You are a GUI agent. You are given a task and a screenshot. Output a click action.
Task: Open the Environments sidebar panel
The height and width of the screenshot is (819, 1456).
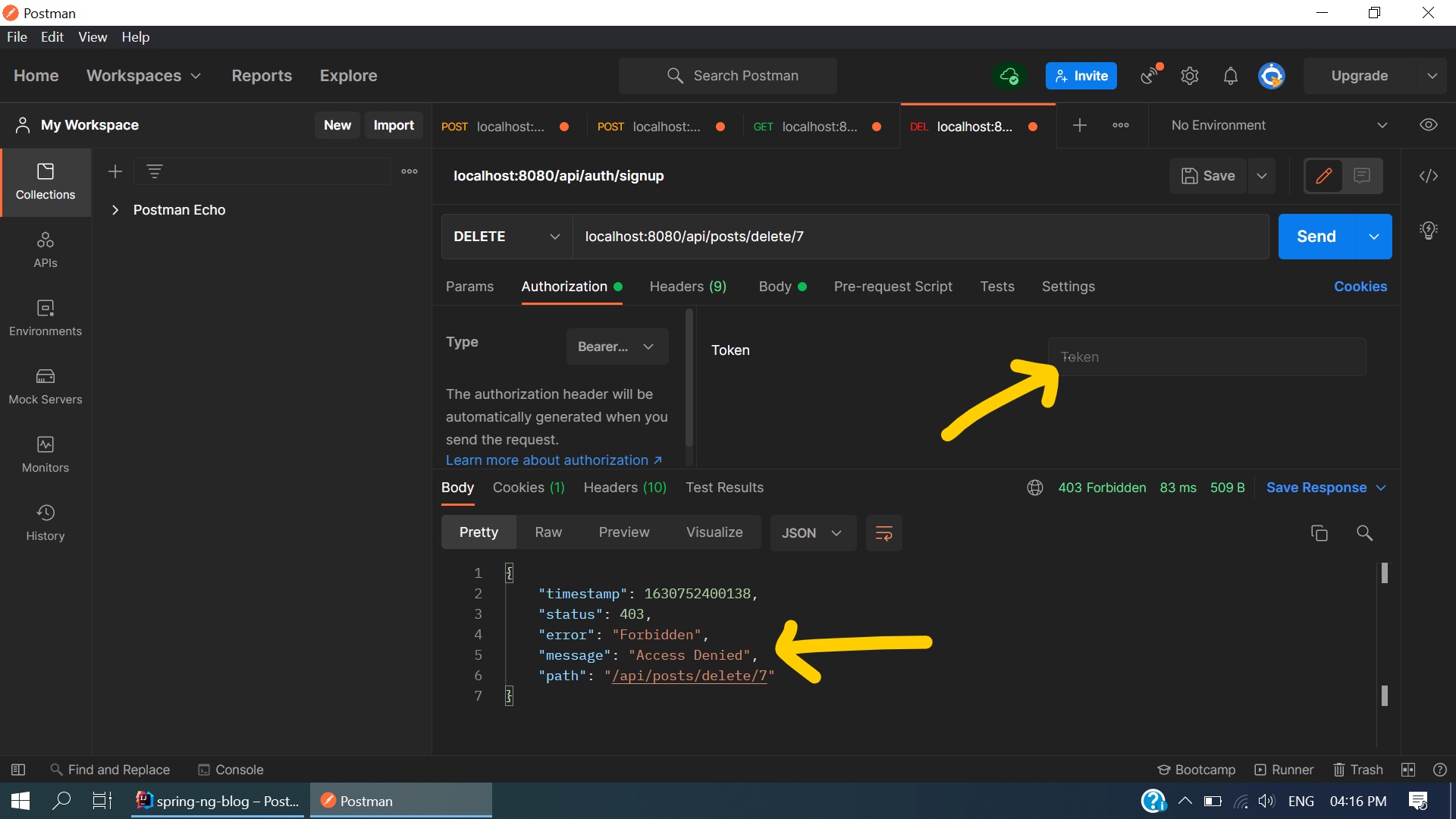(x=45, y=318)
